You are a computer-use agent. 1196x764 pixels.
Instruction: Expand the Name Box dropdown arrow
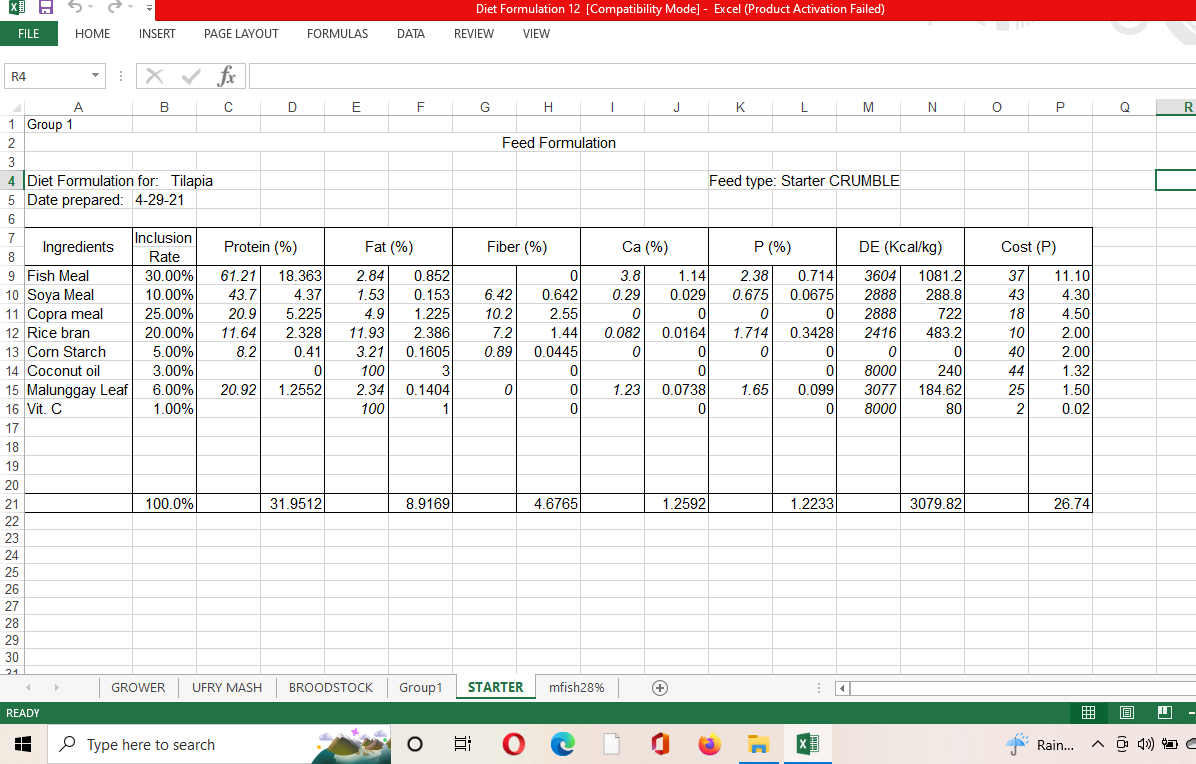click(x=95, y=75)
